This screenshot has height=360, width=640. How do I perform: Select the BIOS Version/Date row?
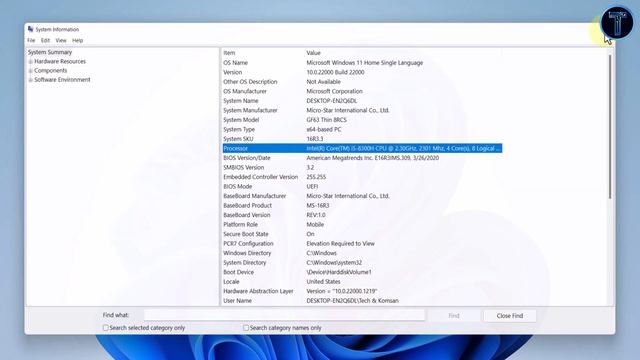click(362, 158)
